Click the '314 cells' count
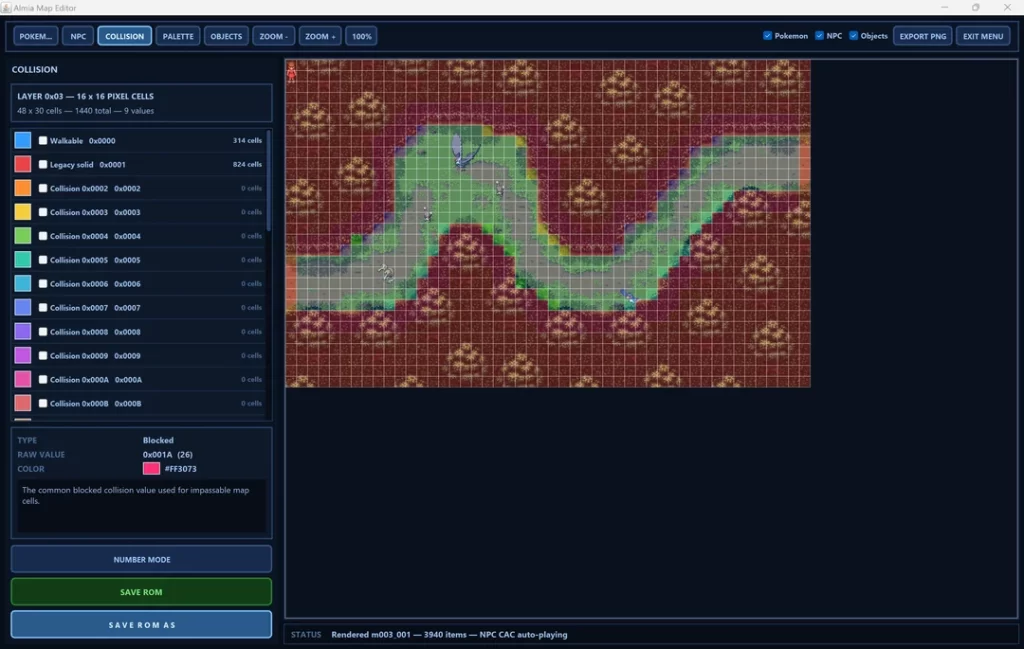The image size is (1024, 649). (247, 140)
